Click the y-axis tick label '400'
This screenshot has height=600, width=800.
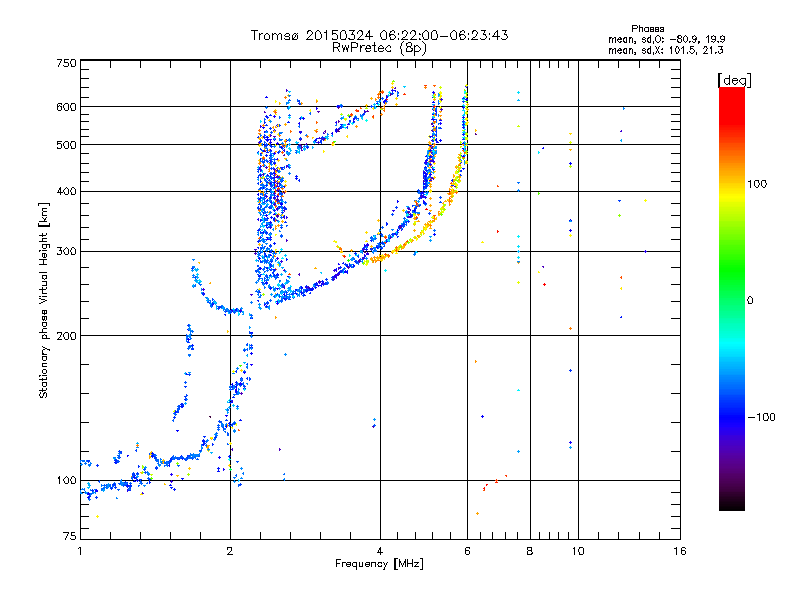point(66,192)
